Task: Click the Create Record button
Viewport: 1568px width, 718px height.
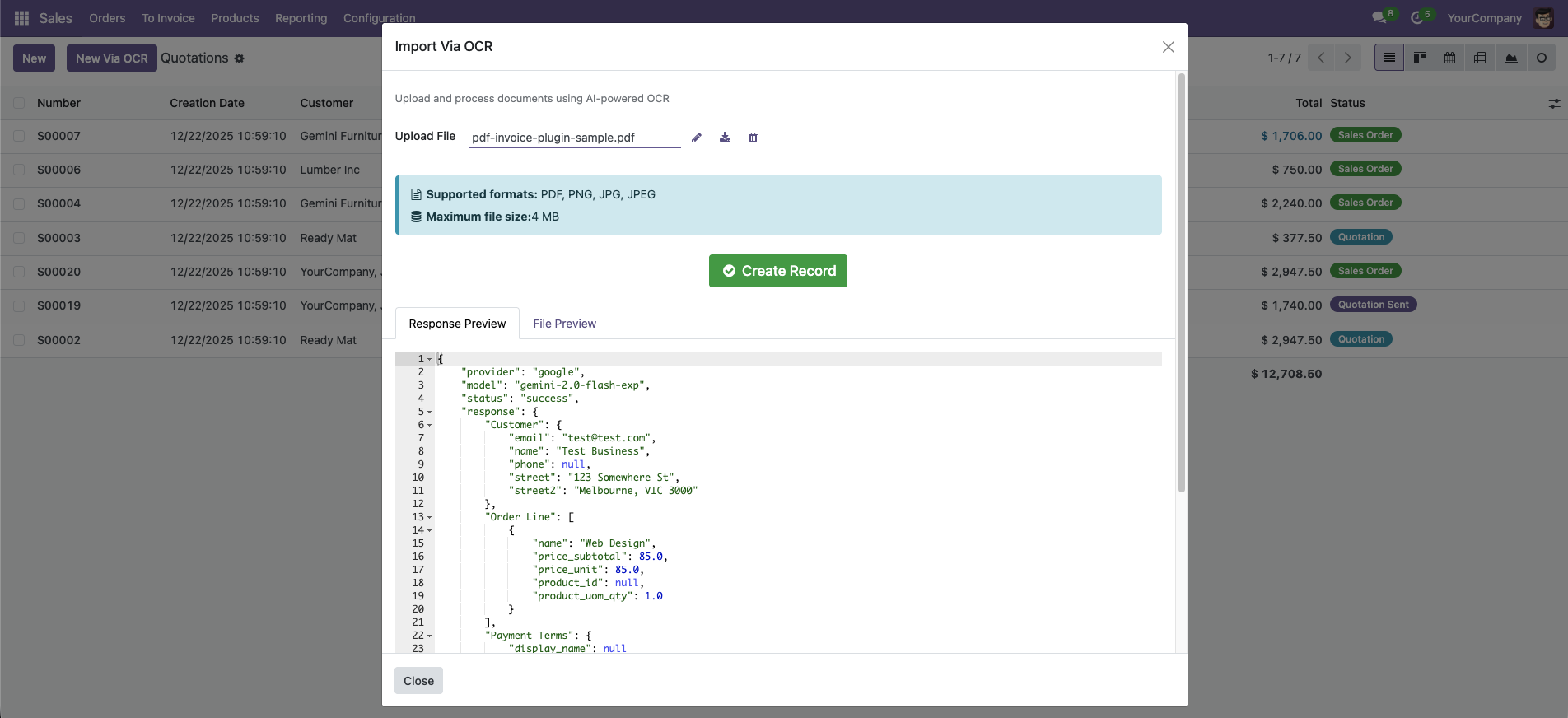Action: pyautogui.click(x=778, y=271)
